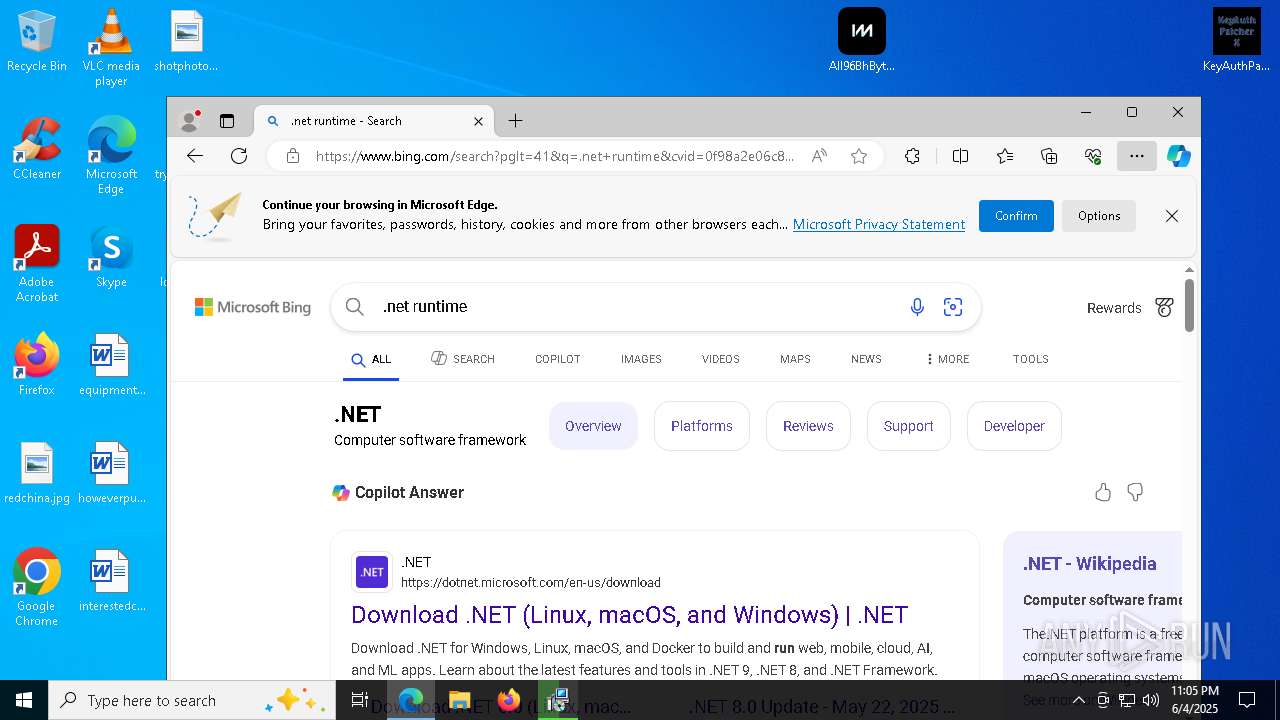Screen dimensions: 1280x720
Task: Select the Reviews pill button
Action: tap(808, 426)
